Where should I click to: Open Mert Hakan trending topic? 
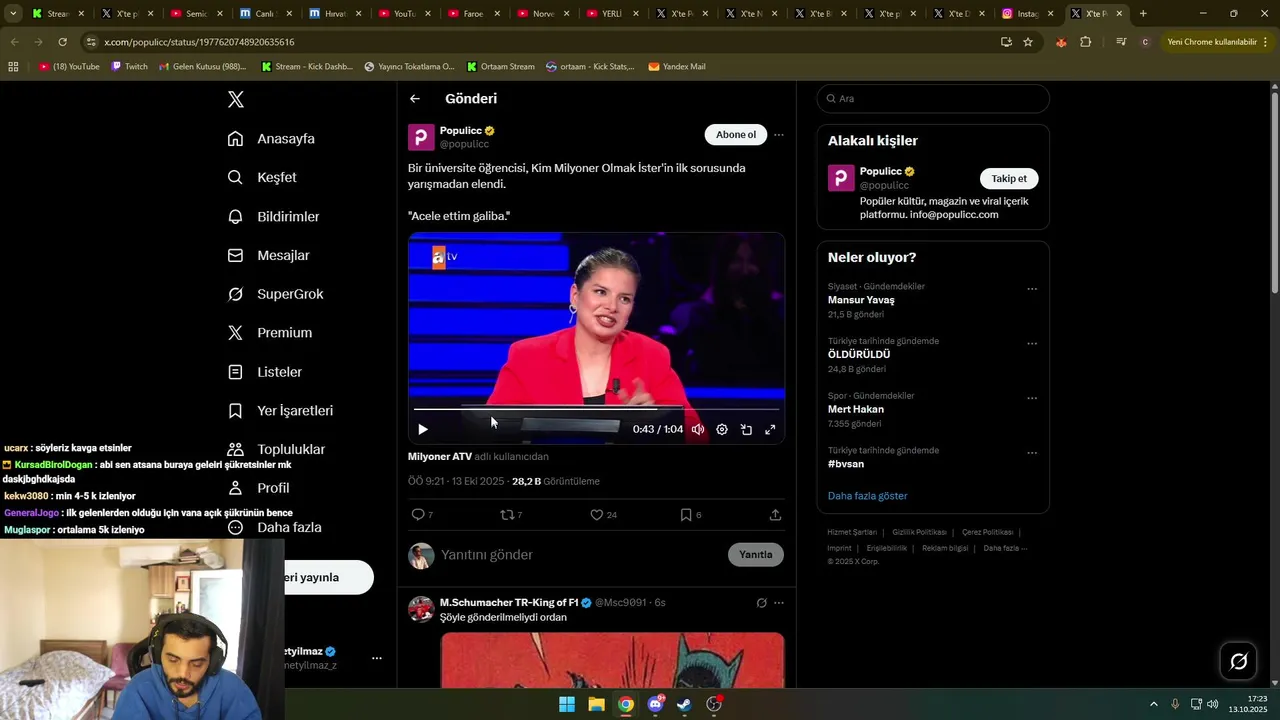click(856, 409)
